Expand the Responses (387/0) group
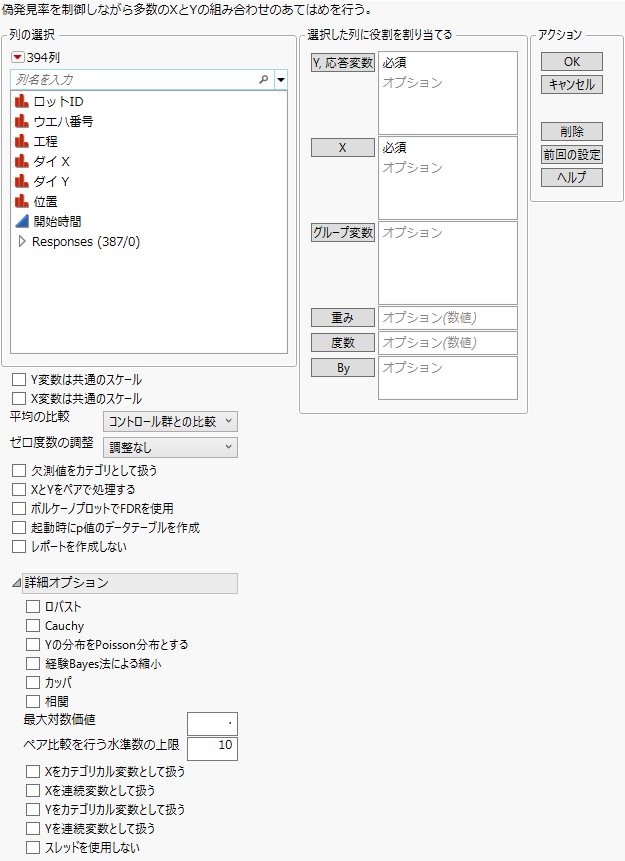The width and height of the screenshot is (625, 861). click(x=22, y=242)
